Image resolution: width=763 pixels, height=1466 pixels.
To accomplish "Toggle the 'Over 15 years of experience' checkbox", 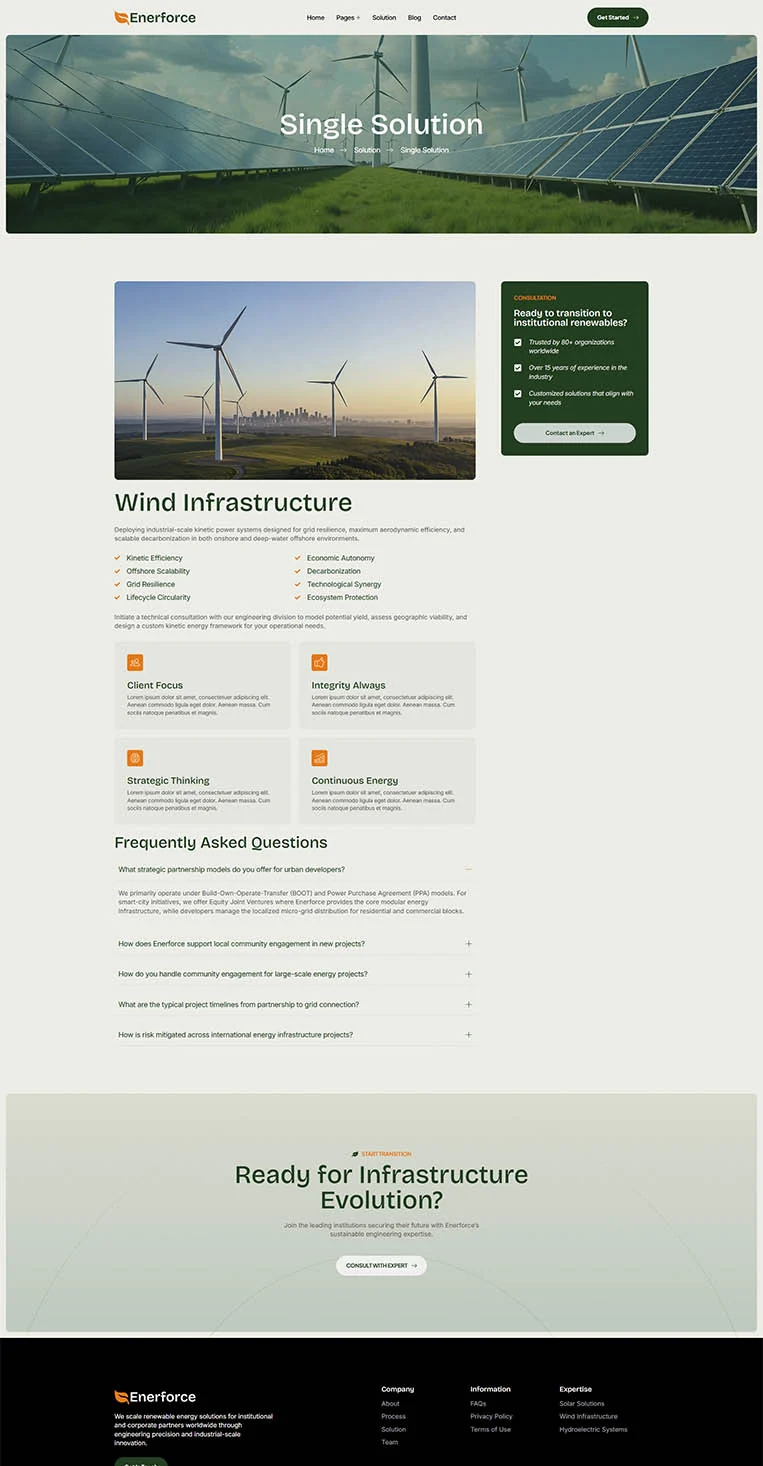I will click(x=518, y=368).
